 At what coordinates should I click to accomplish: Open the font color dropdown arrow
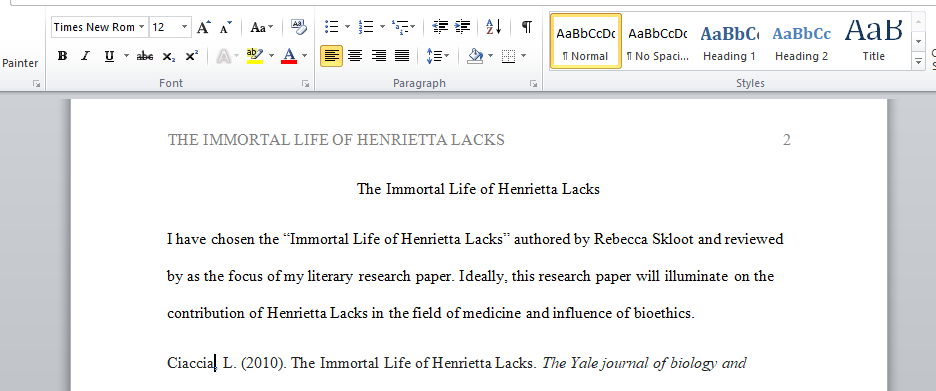pos(304,56)
